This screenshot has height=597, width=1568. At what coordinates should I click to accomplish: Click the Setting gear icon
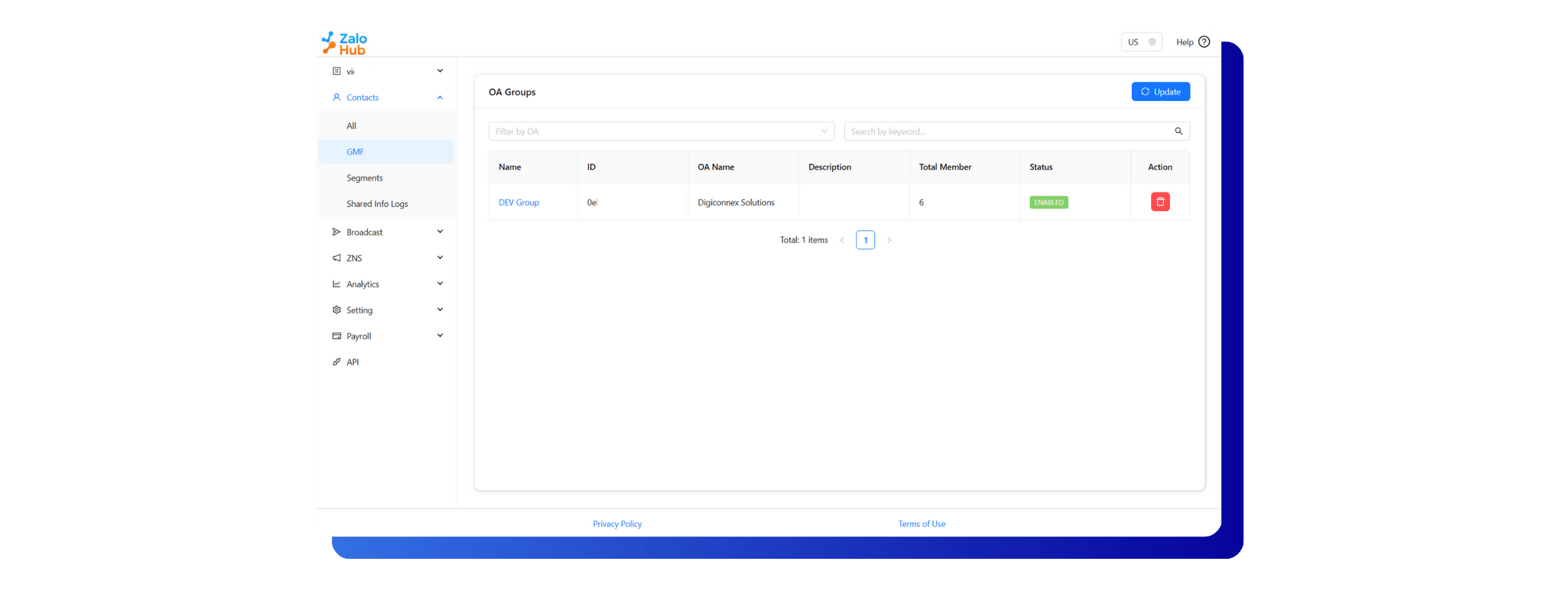pos(337,310)
